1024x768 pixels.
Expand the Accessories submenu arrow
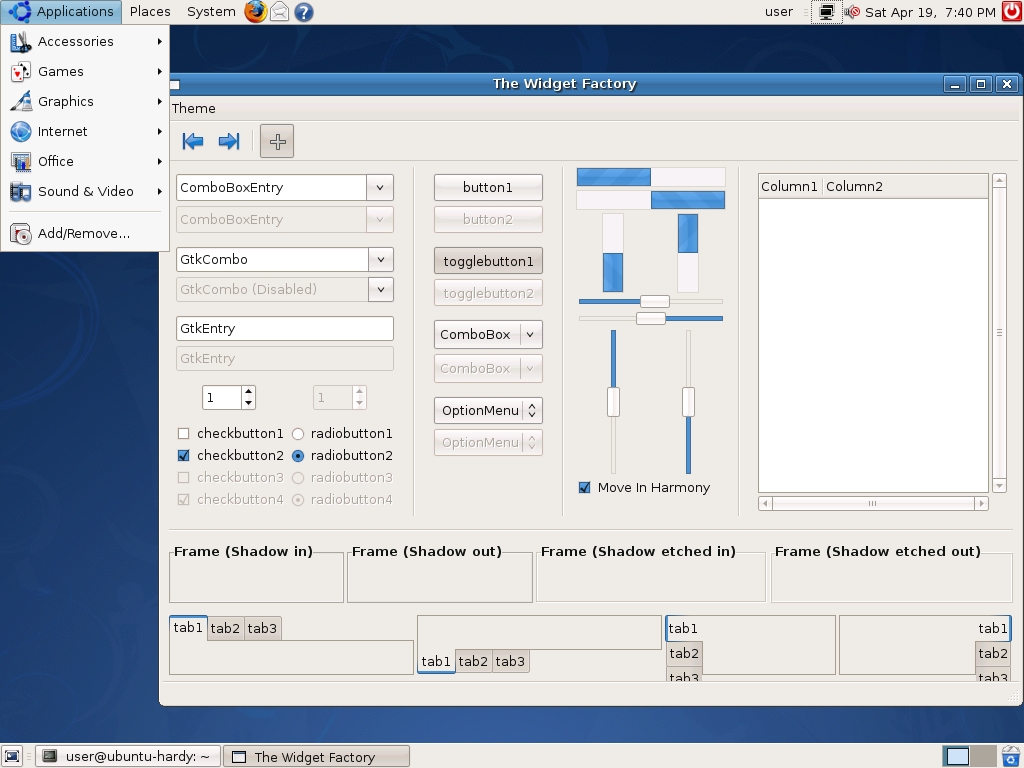[x=159, y=42]
